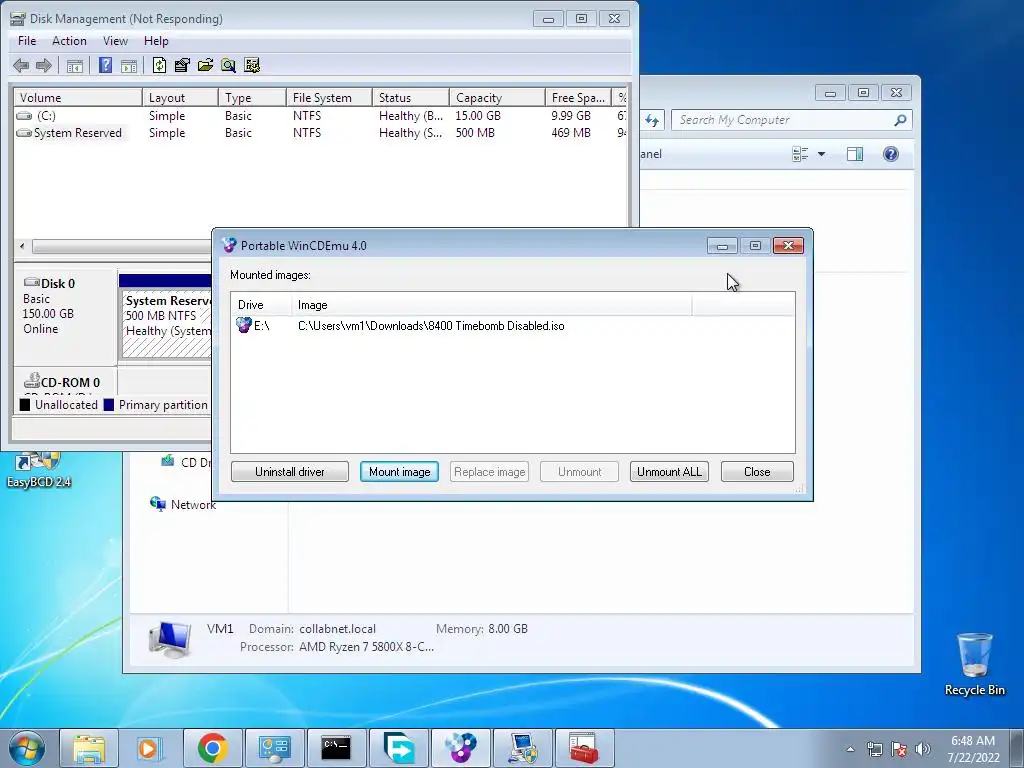The image size is (1024, 768).
Task: Open the Action menu in Disk Management
Action: (x=69, y=40)
